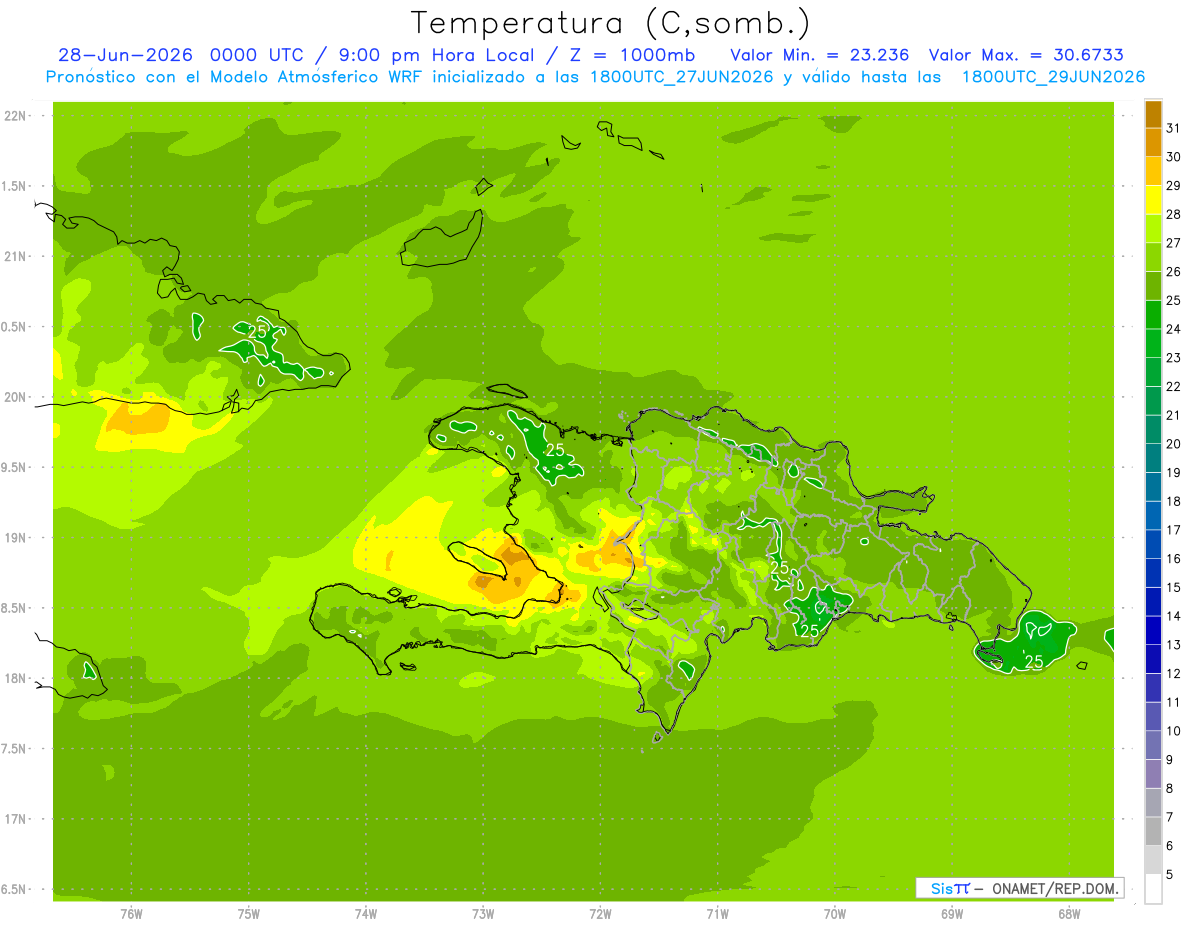Click legend value 5
The height and width of the screenshot is (927, 1200).
(1170, 875)
